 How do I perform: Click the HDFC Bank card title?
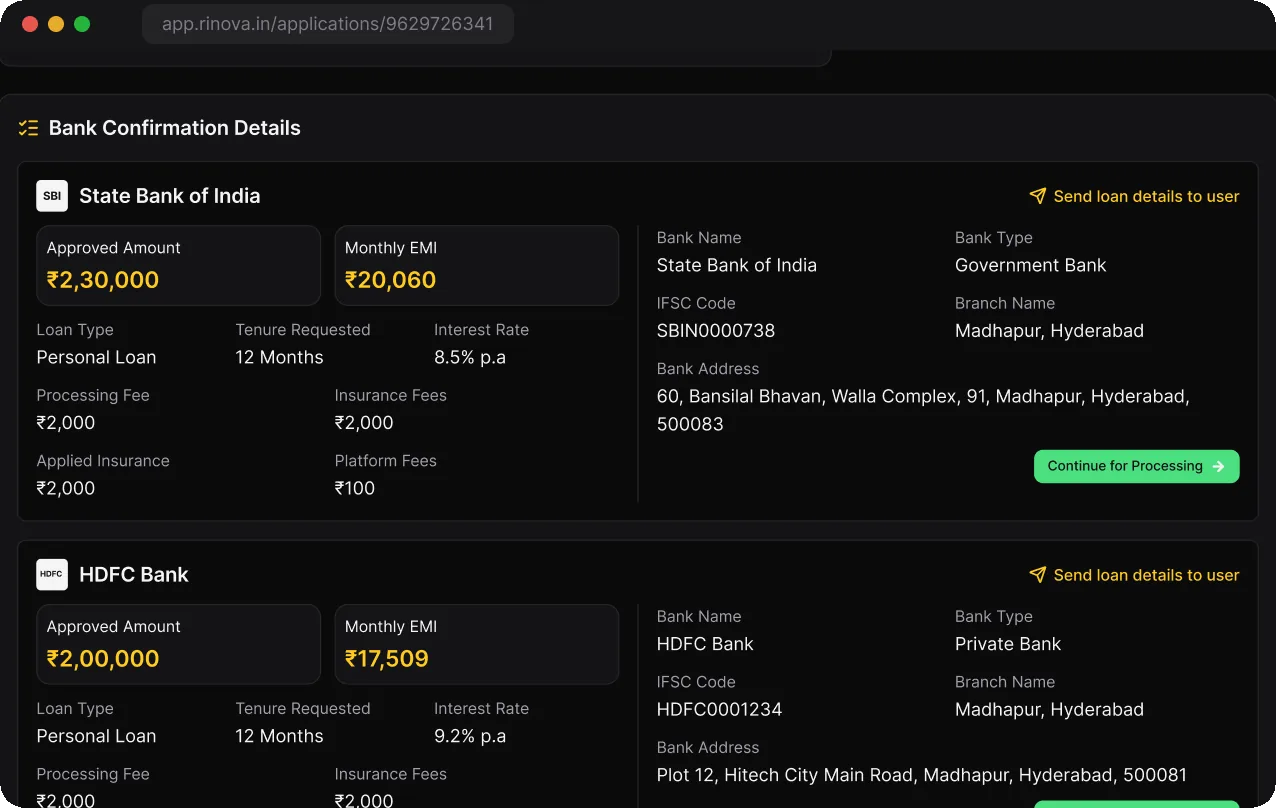134,575
